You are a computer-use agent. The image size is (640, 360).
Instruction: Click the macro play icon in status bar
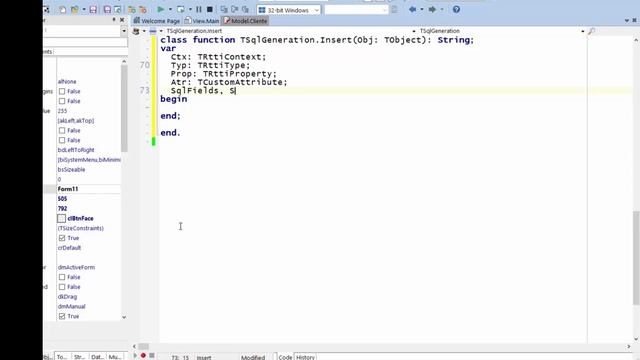click(135, 356)
